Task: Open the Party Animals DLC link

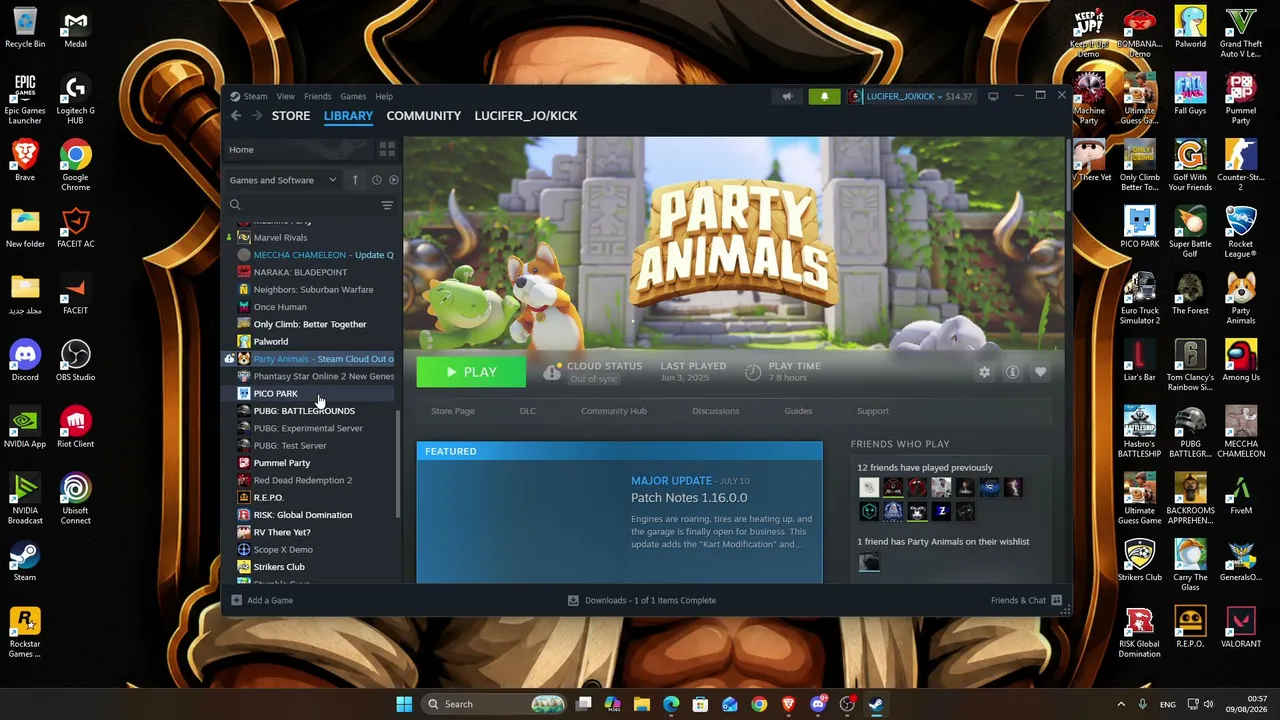Action: 528,411
